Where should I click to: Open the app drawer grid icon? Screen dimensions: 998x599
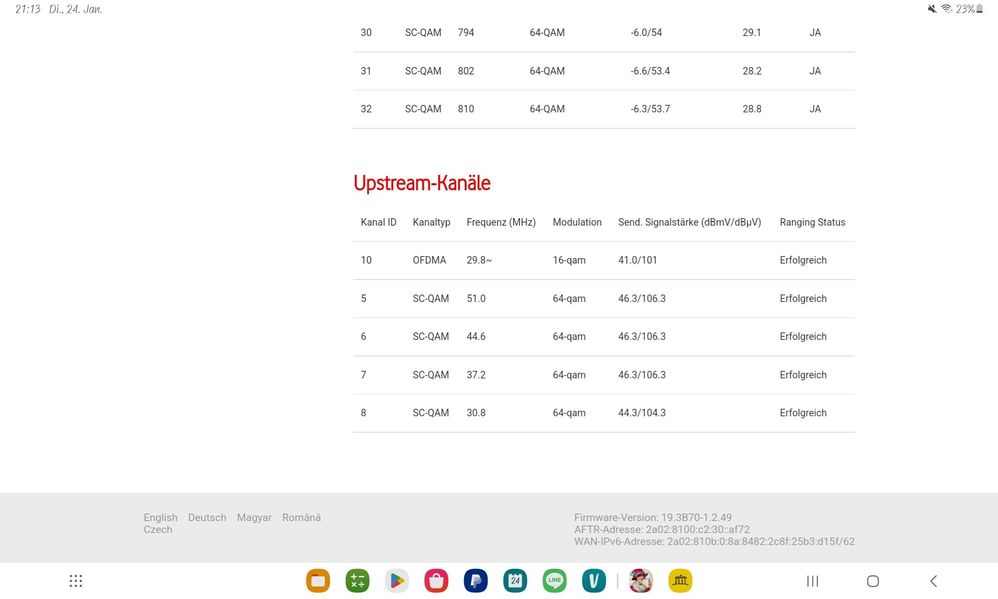click(x=76, y=581)
